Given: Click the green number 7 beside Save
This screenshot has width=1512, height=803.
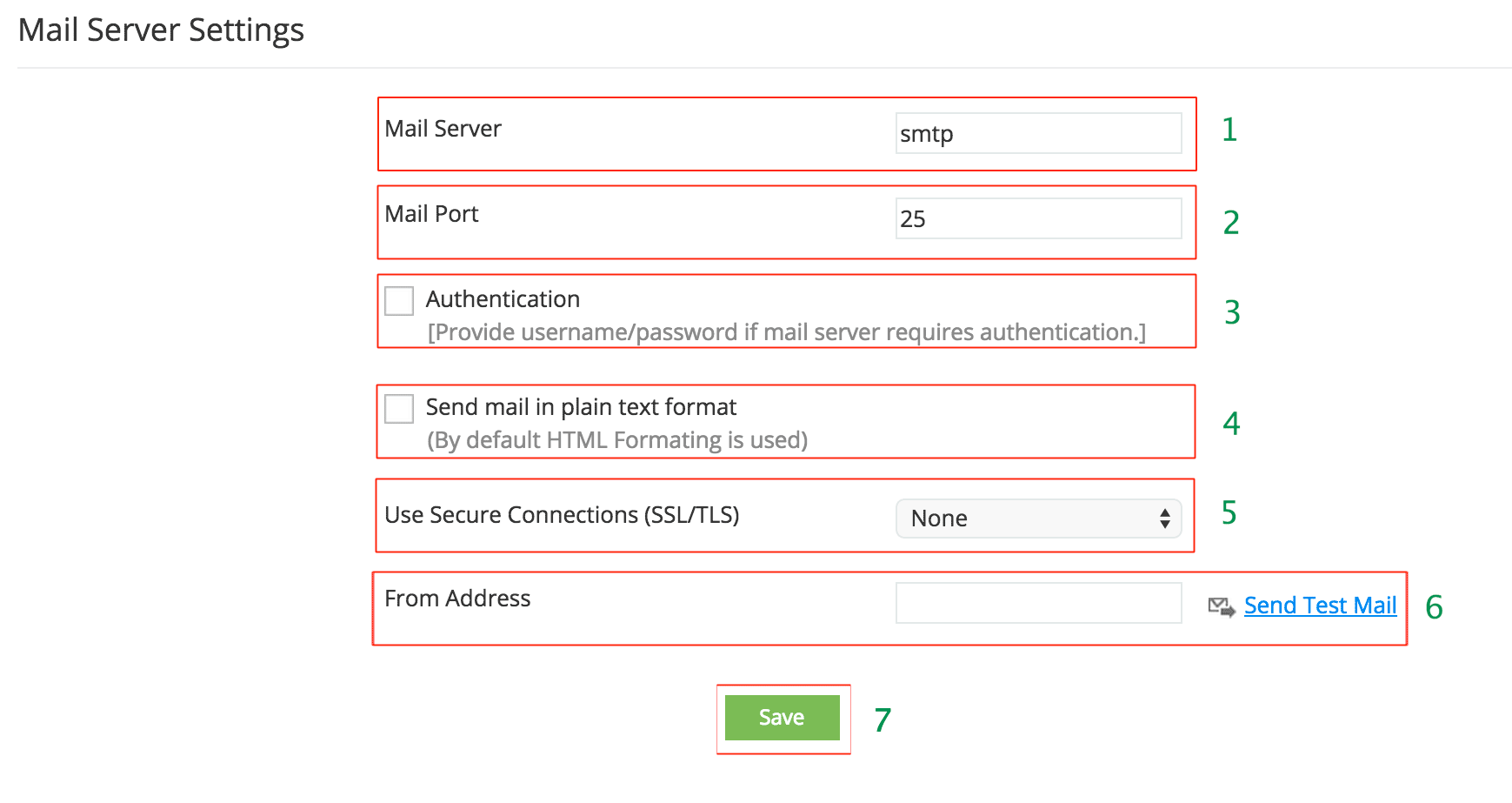Looking at the screenshot, I should tap(883, 720).
